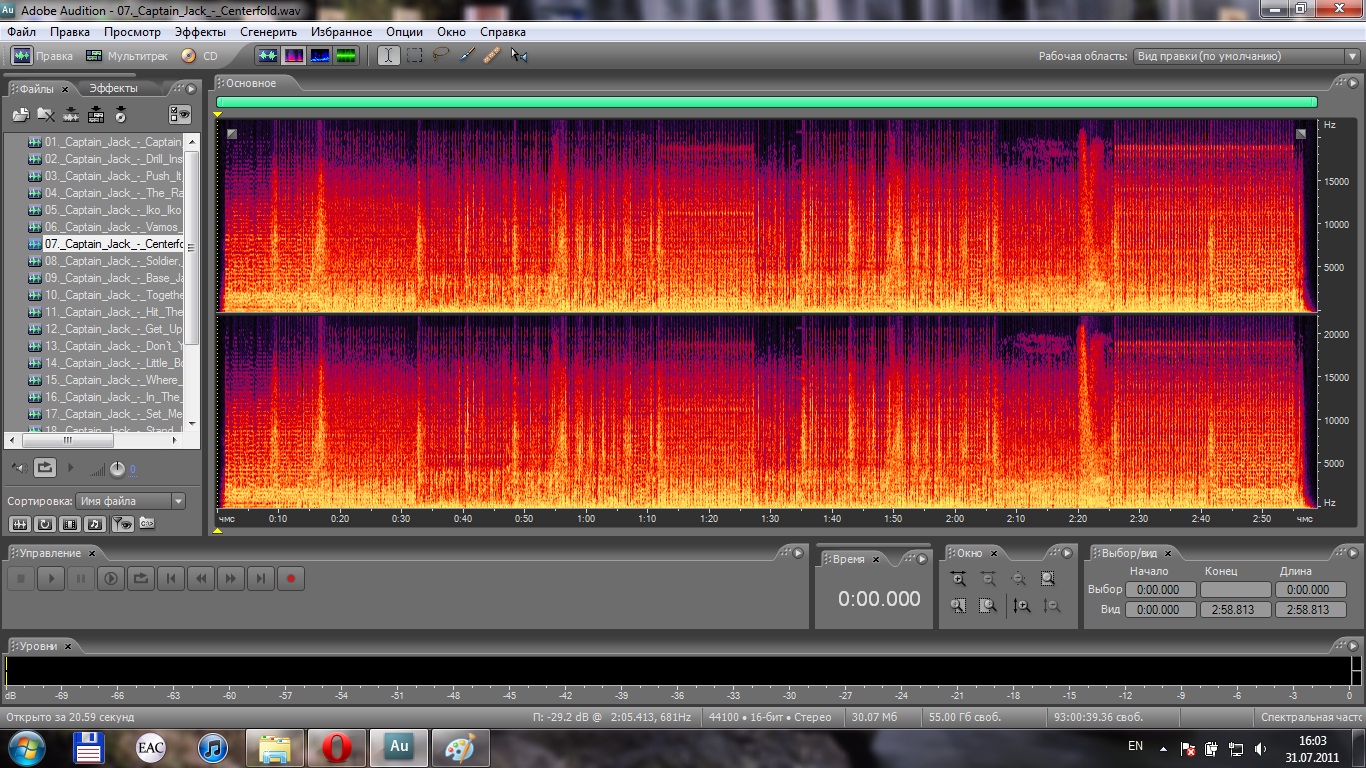The width and height of the screenshot is (1366, 768).
Task: Open the Избранное menu
Action: click(x=341, y=32)
